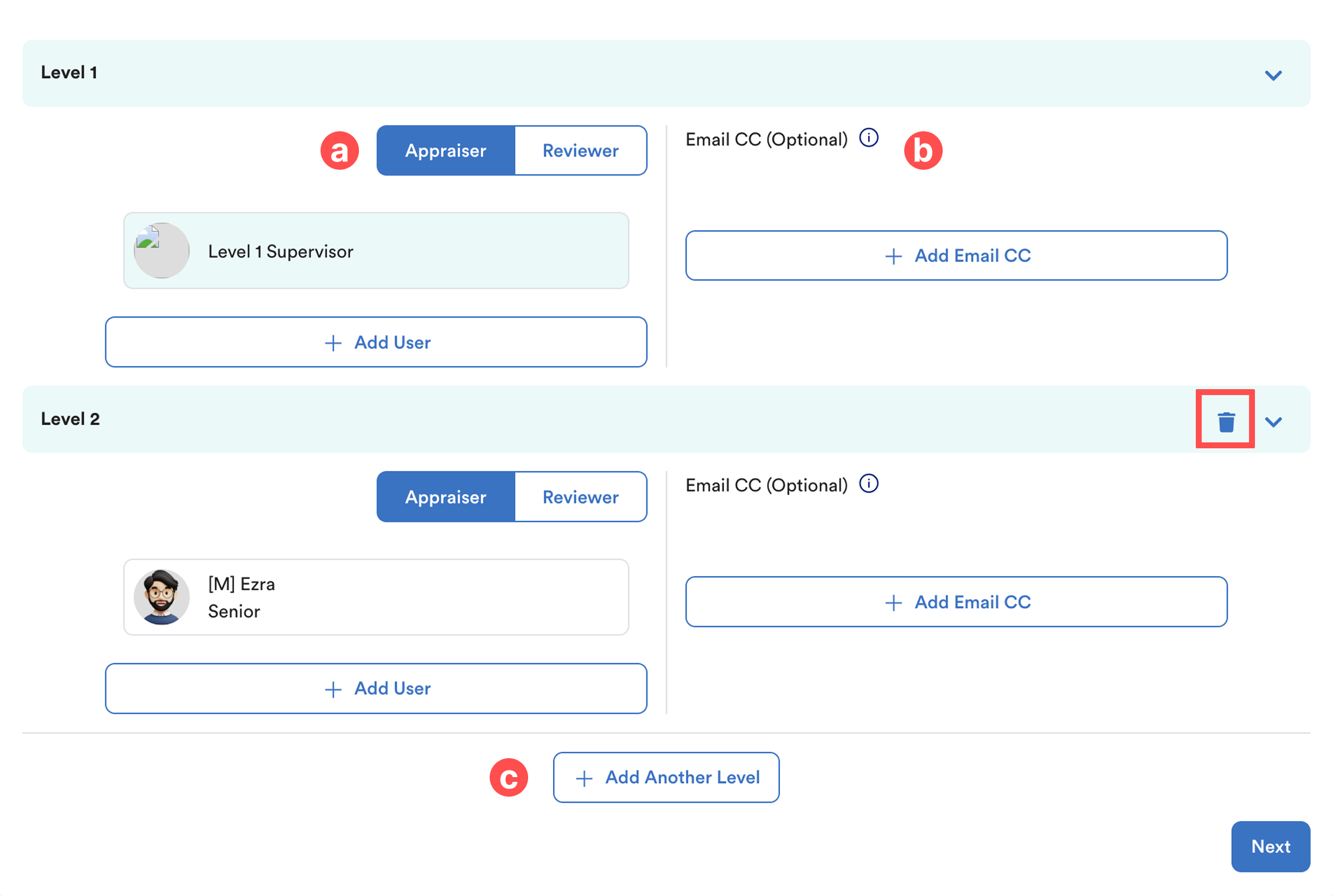Viewport: 1333px width, 896px height.
Task: Click the red 'c' annotation marker
Action: click(509, 777)
